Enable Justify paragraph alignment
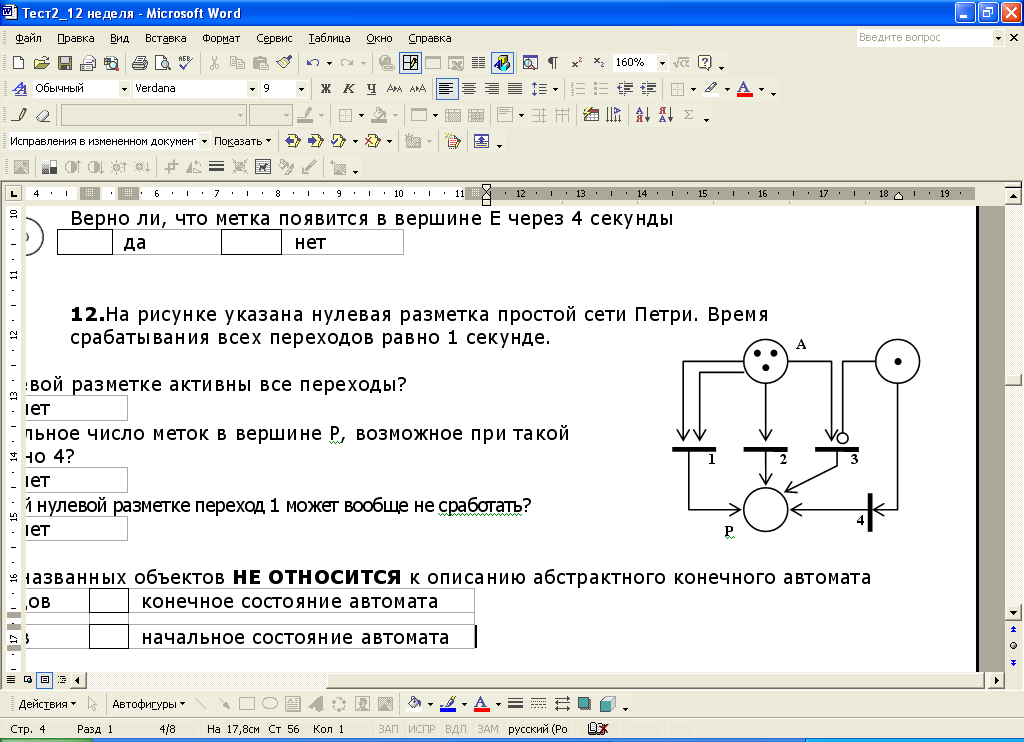This screenshot has height=742, width=1024. [515, 89]
